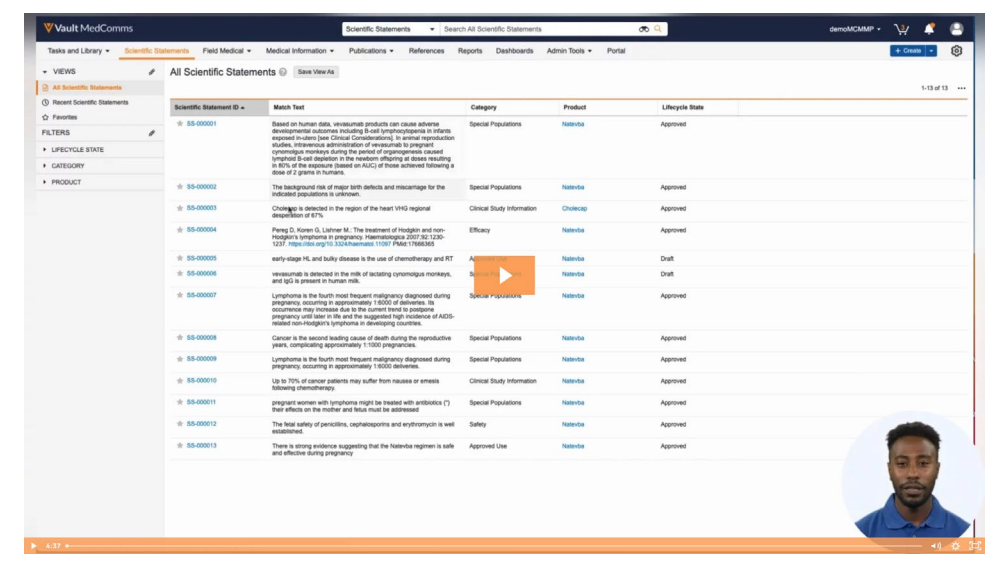Open statement SS-000001 link
The height and width of the screenshot is (572, 1000).
[202, 124]
